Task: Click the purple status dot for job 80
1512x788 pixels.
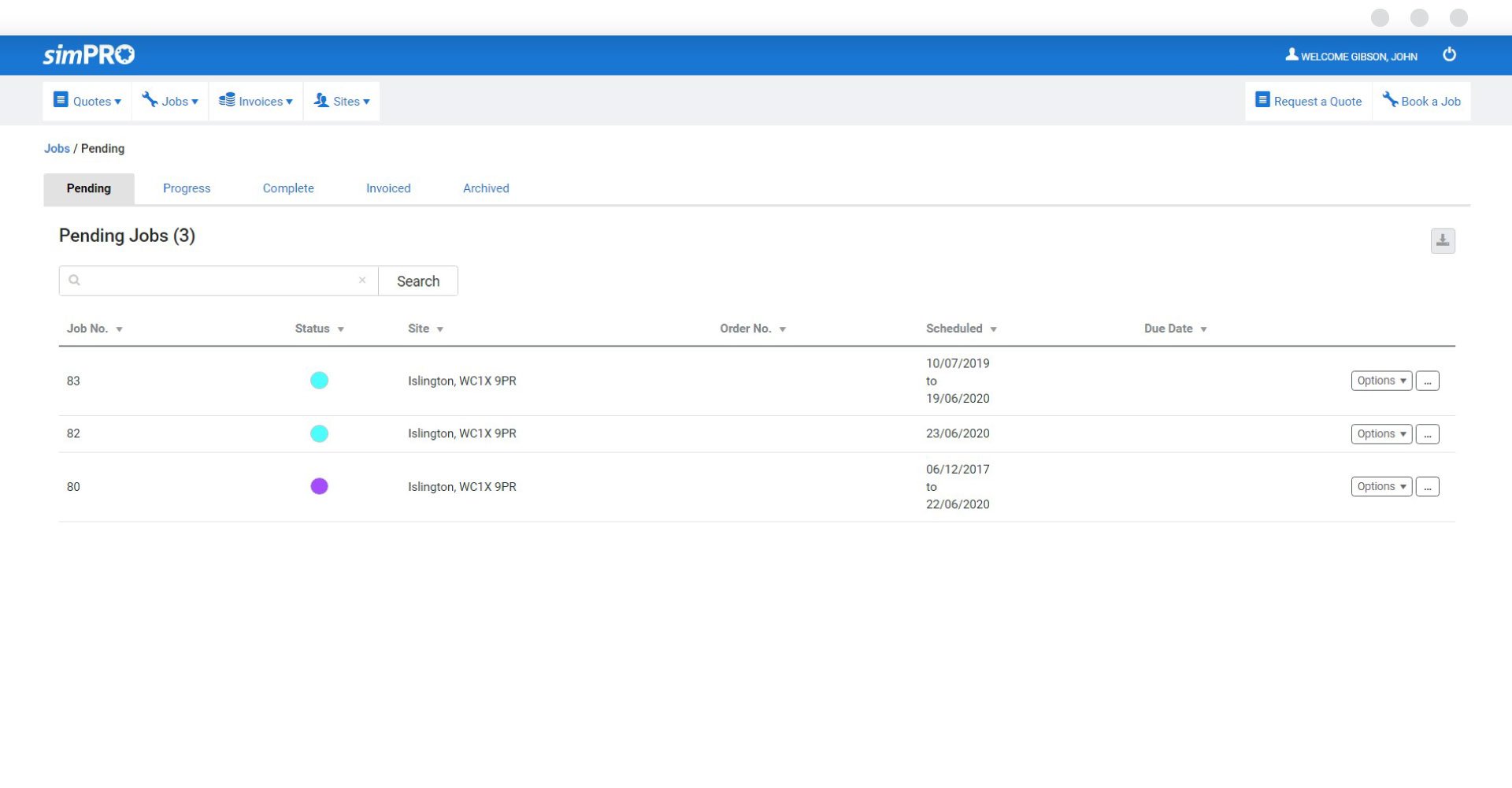Action: point(319,486)
